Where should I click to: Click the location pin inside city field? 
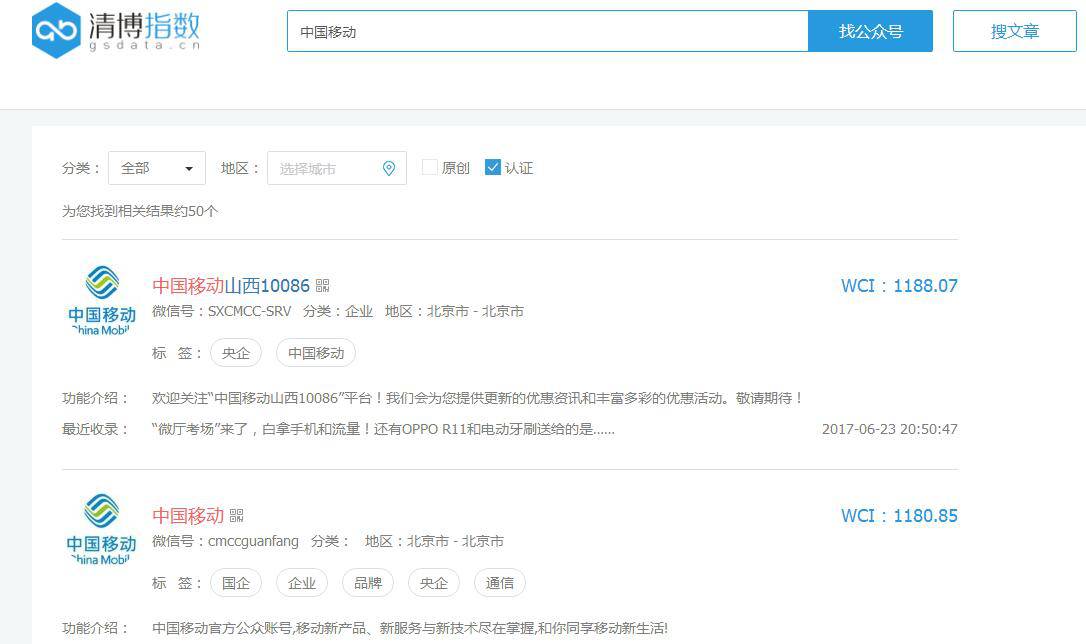[x=390, y=168]
